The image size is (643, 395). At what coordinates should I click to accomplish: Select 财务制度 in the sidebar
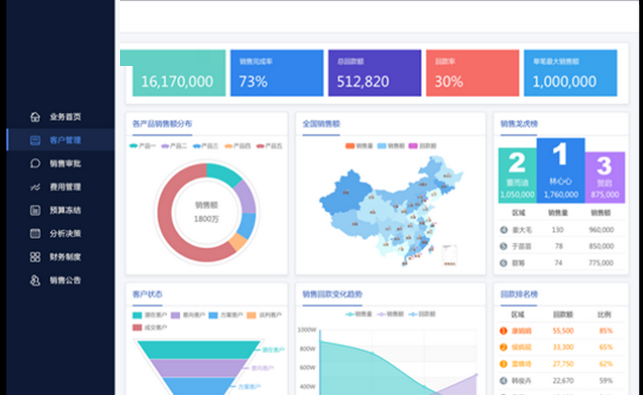pos(65,257)
